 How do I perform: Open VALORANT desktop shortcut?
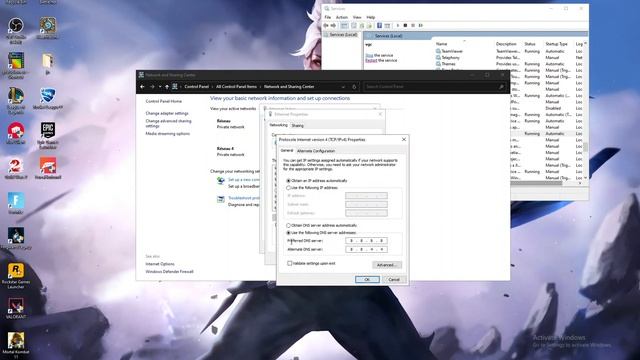pyautogui.click(x=16, y=308)
